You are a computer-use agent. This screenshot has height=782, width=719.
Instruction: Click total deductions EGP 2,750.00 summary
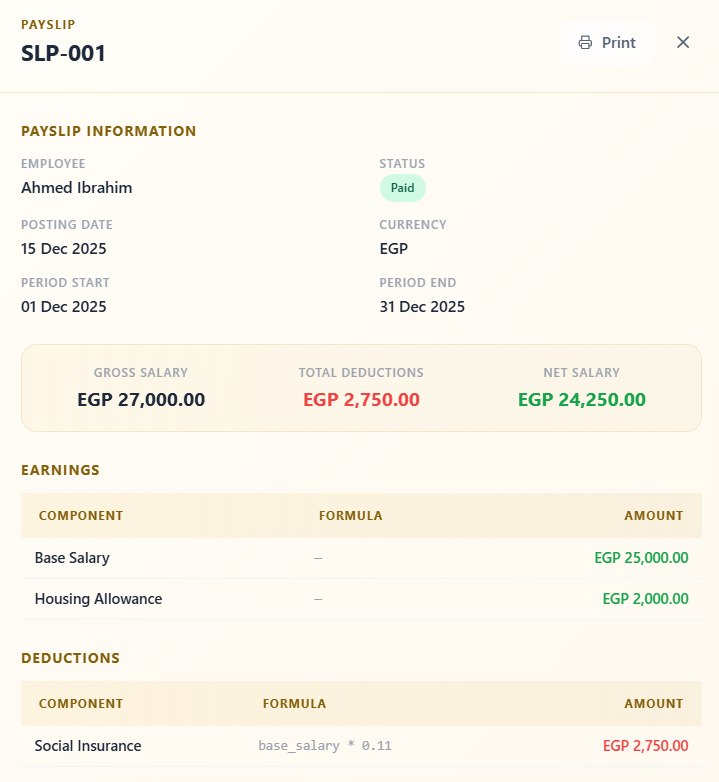click(x=361, y=399)
